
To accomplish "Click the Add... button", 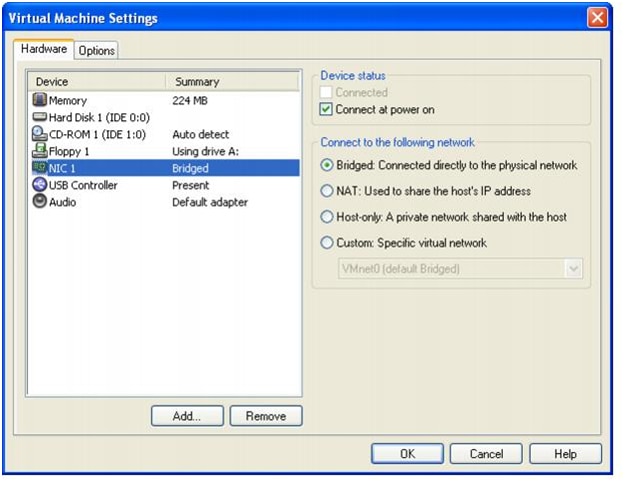I will pyautogui.click(x=186, y=416).
